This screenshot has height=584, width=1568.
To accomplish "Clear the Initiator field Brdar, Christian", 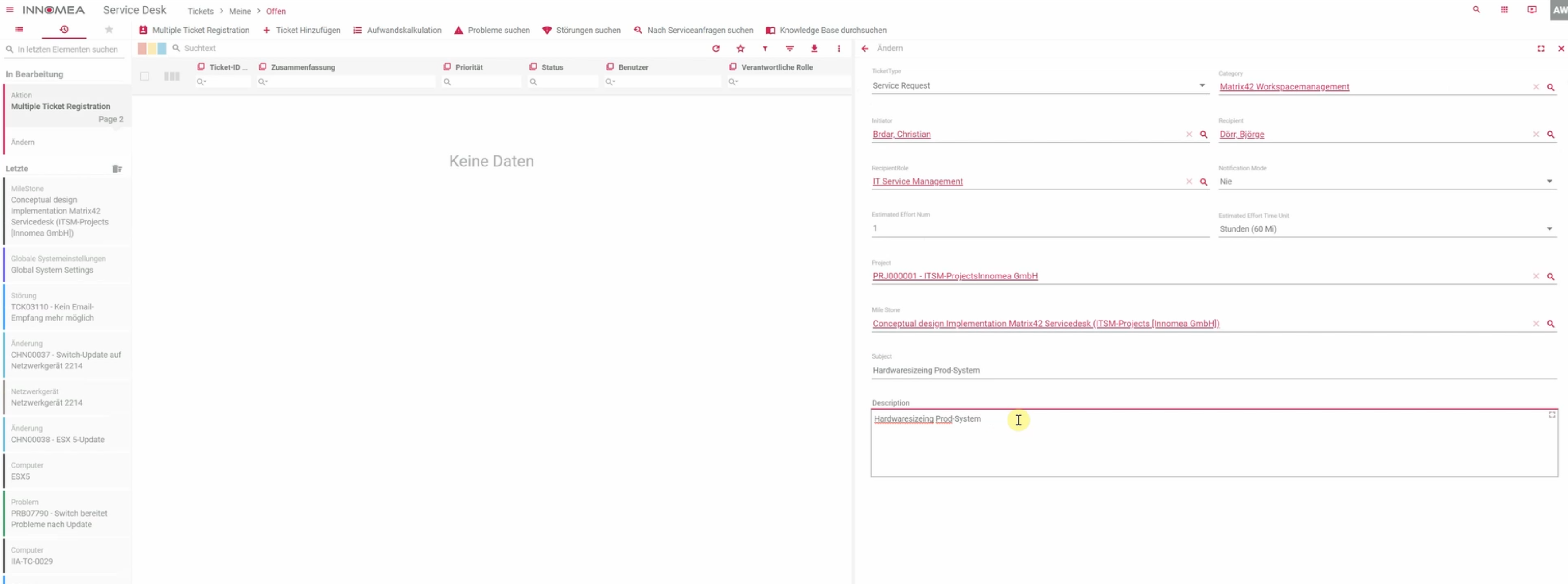I will (1190, 135).
